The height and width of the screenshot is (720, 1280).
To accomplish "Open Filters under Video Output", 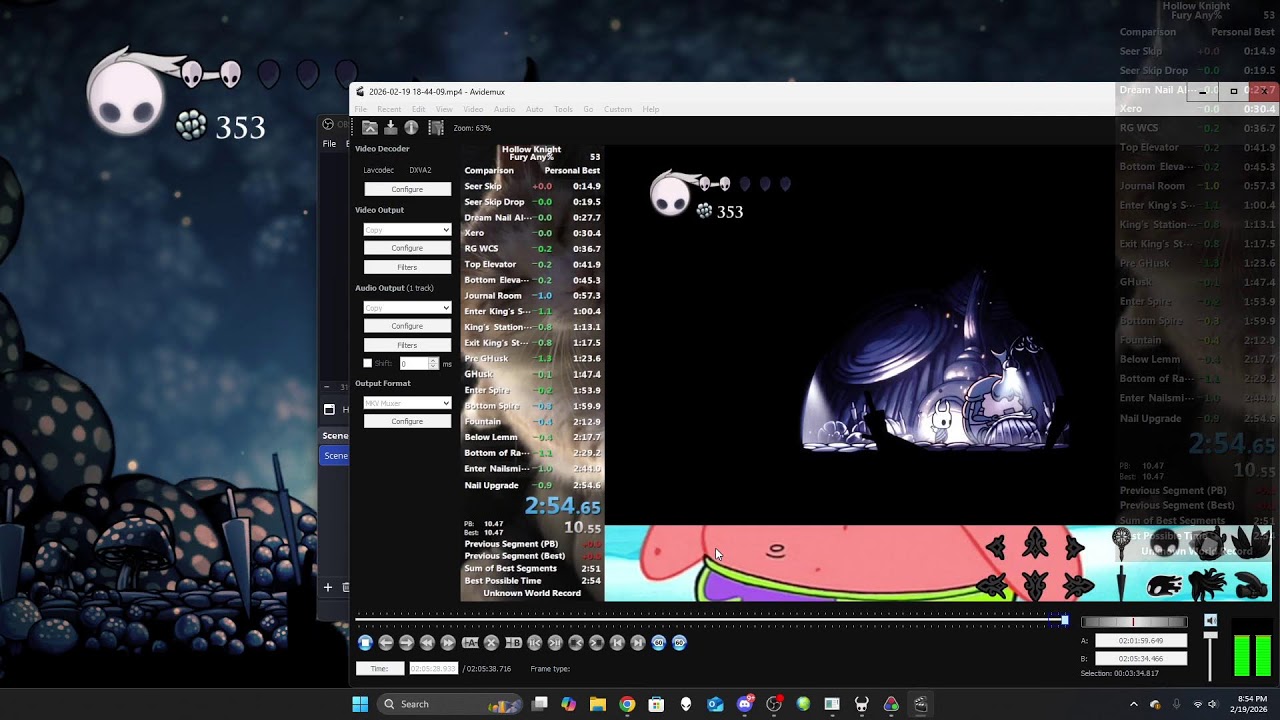I will pos(407,267).
